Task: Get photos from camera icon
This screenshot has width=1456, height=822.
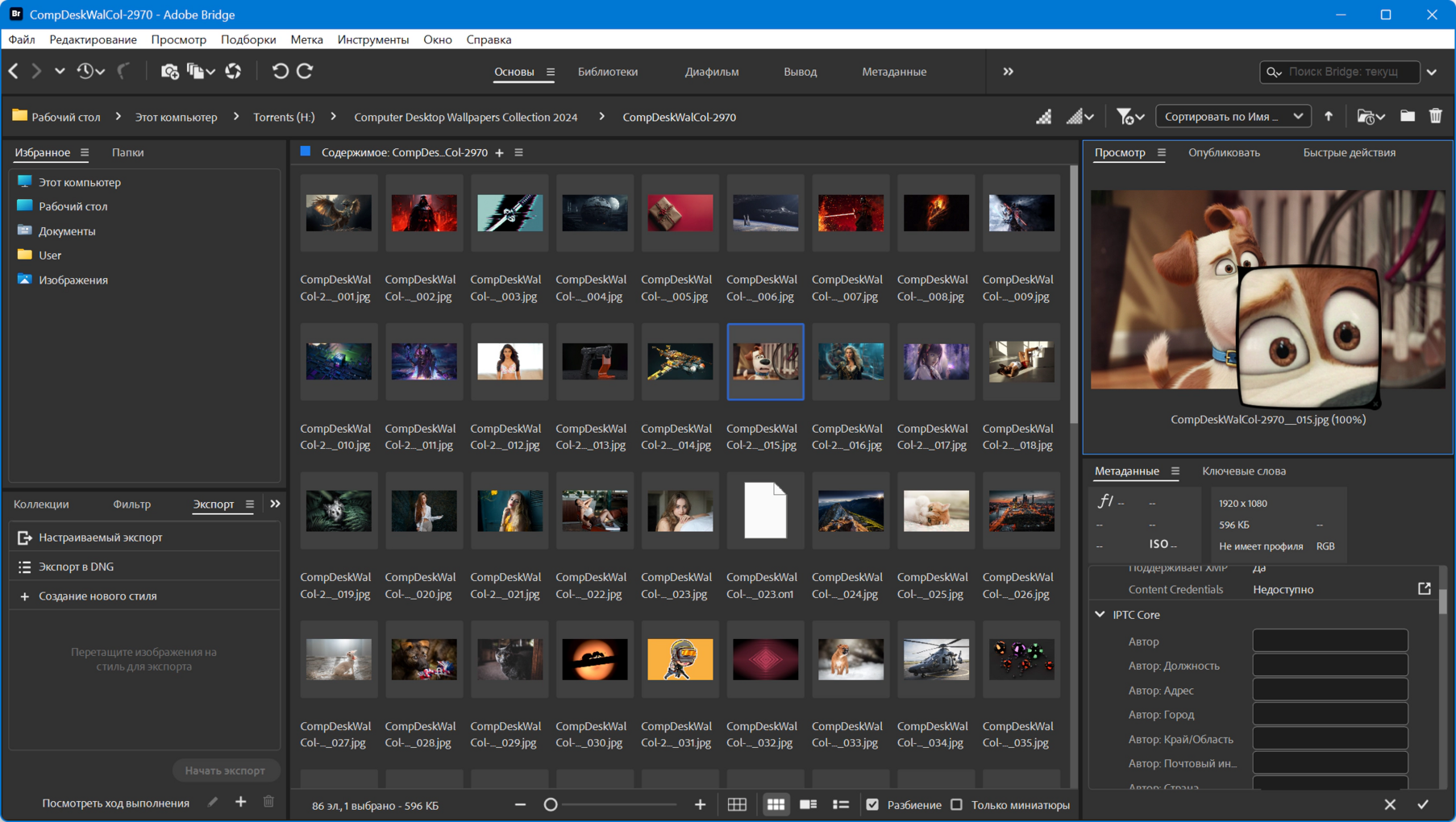Action: coord(169,71)
